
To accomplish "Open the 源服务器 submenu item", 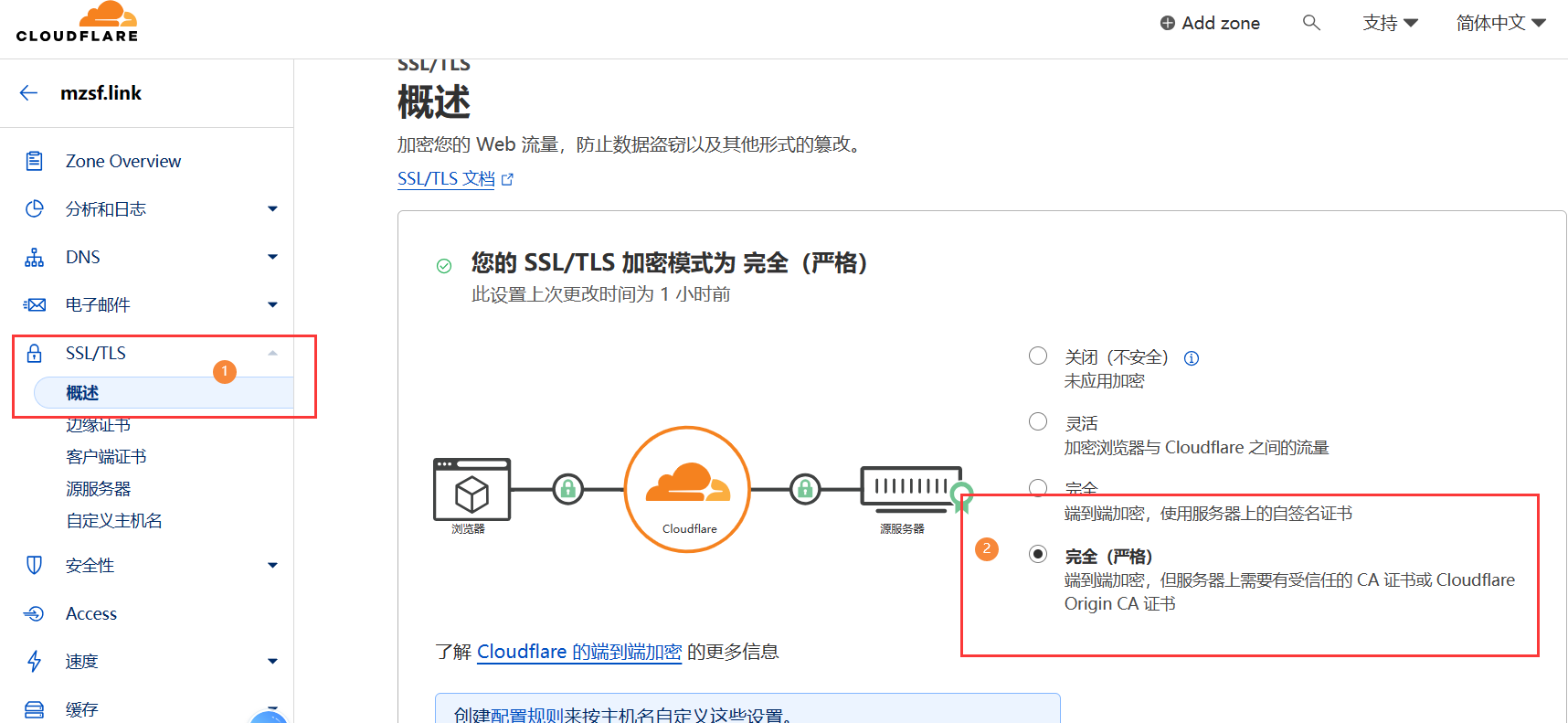I will (99, 489).
